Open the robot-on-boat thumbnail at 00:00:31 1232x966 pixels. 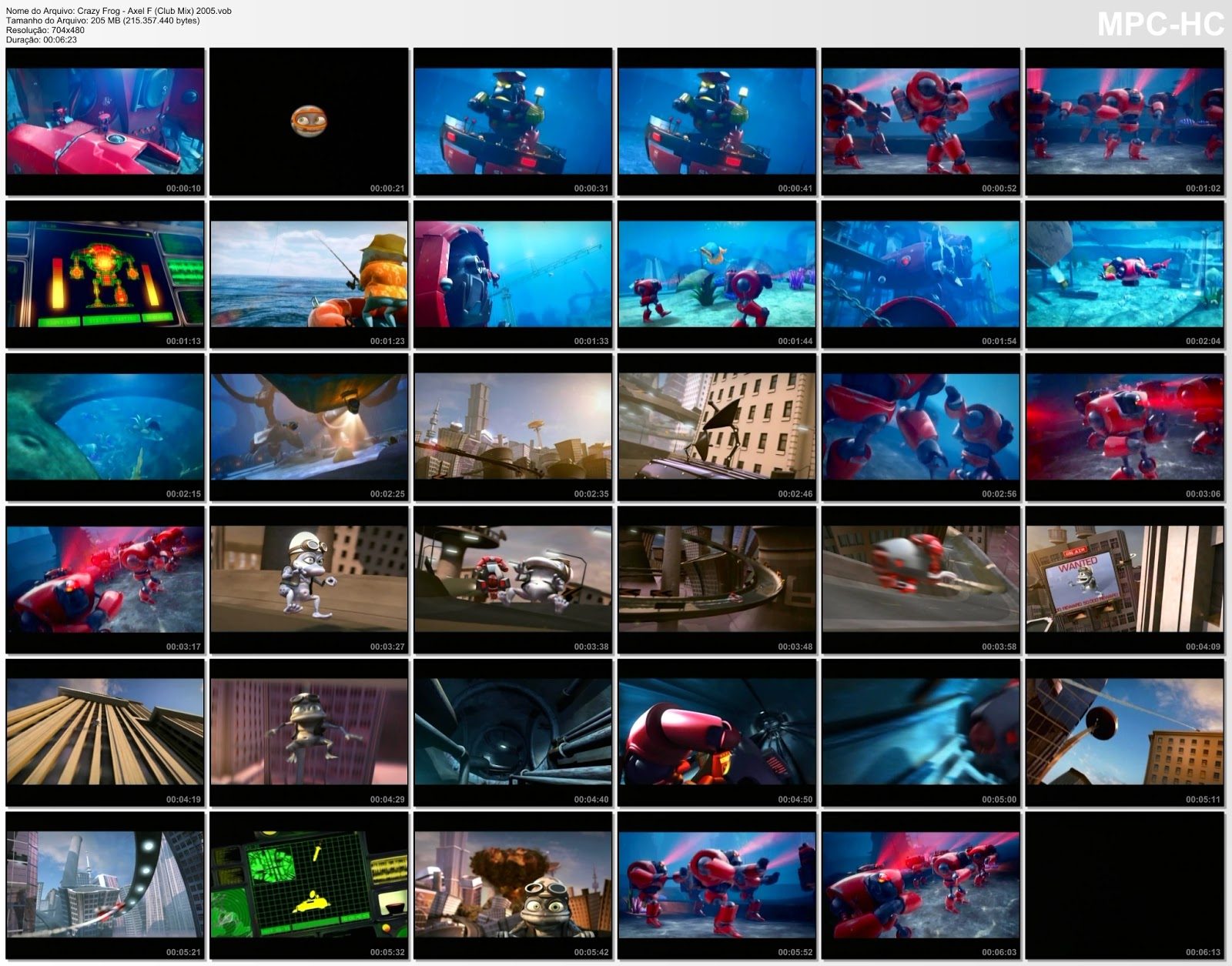[x=513, y=122]
